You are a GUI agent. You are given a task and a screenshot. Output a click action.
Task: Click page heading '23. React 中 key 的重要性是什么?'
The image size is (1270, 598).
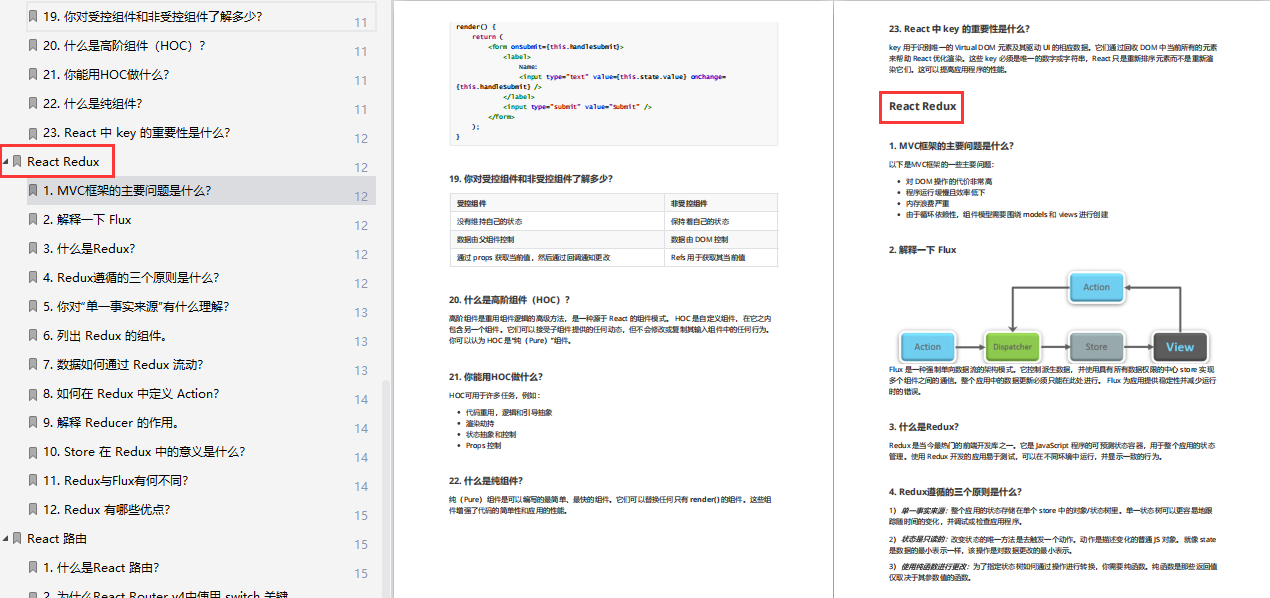[x=959, y=29]
